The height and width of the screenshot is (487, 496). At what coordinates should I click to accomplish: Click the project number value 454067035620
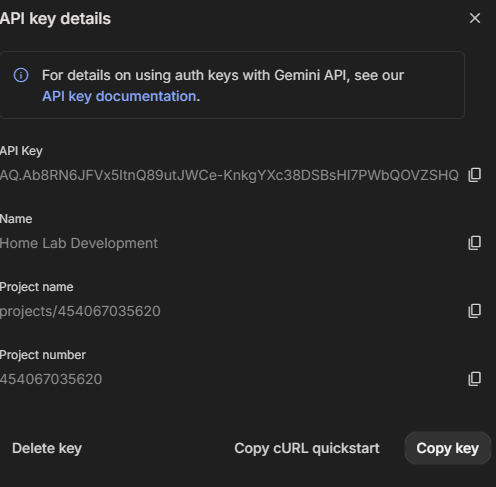tap(51, 379)
